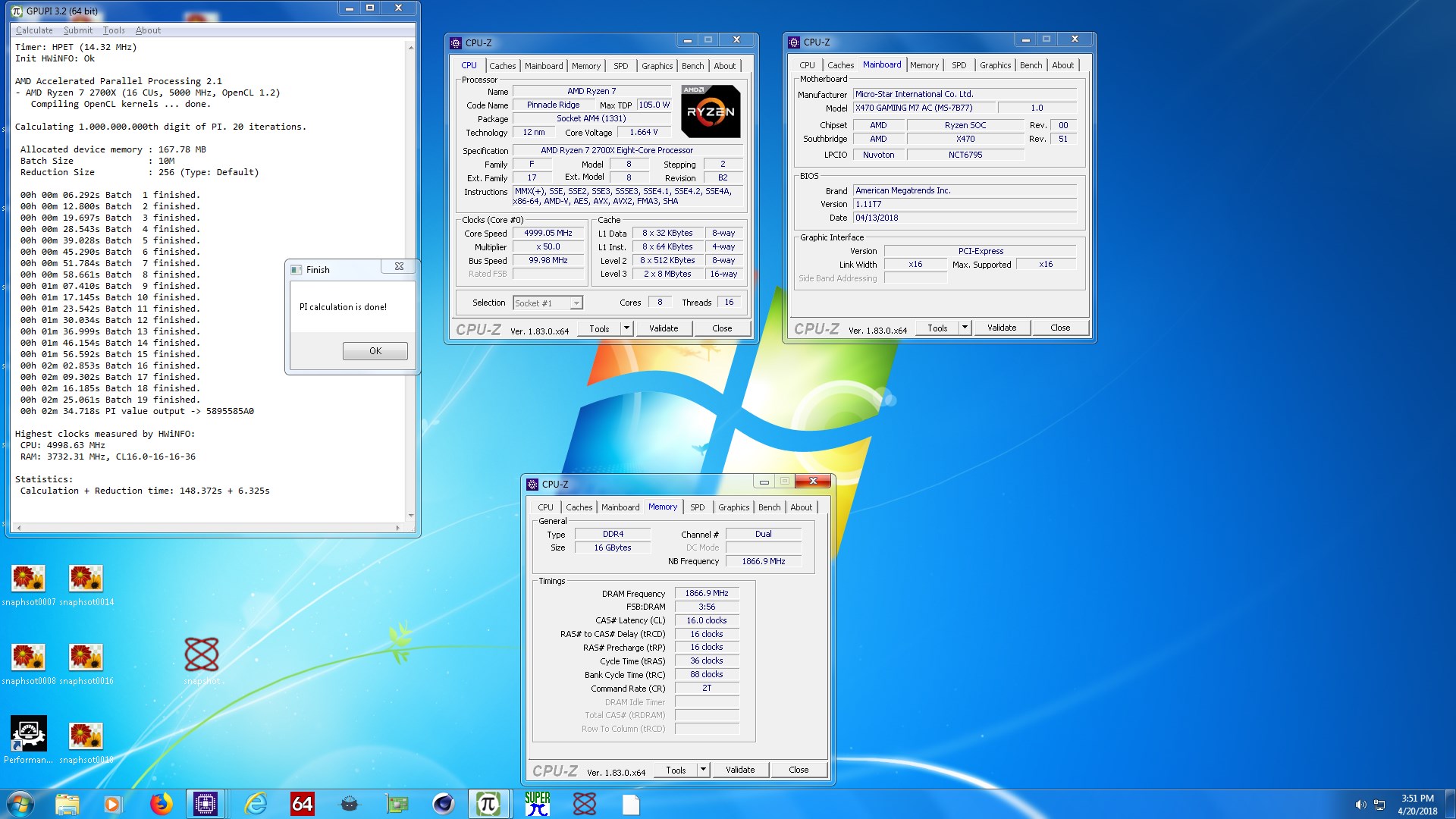Open the AIDA64 taskbar icon
This screenshot has width=1456, height=819.
coord(302,804)
